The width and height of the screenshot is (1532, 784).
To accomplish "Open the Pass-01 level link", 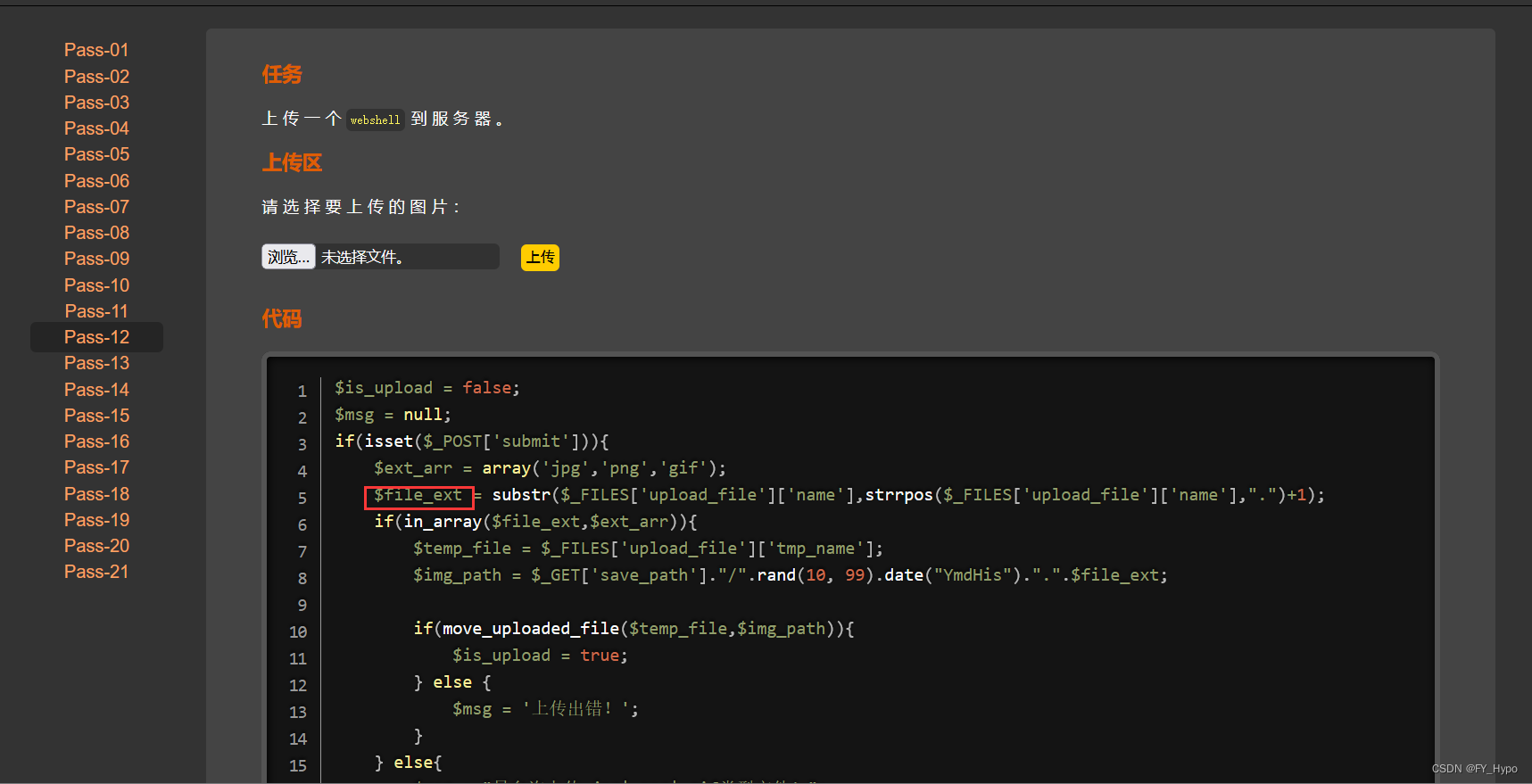I will 96,50.
